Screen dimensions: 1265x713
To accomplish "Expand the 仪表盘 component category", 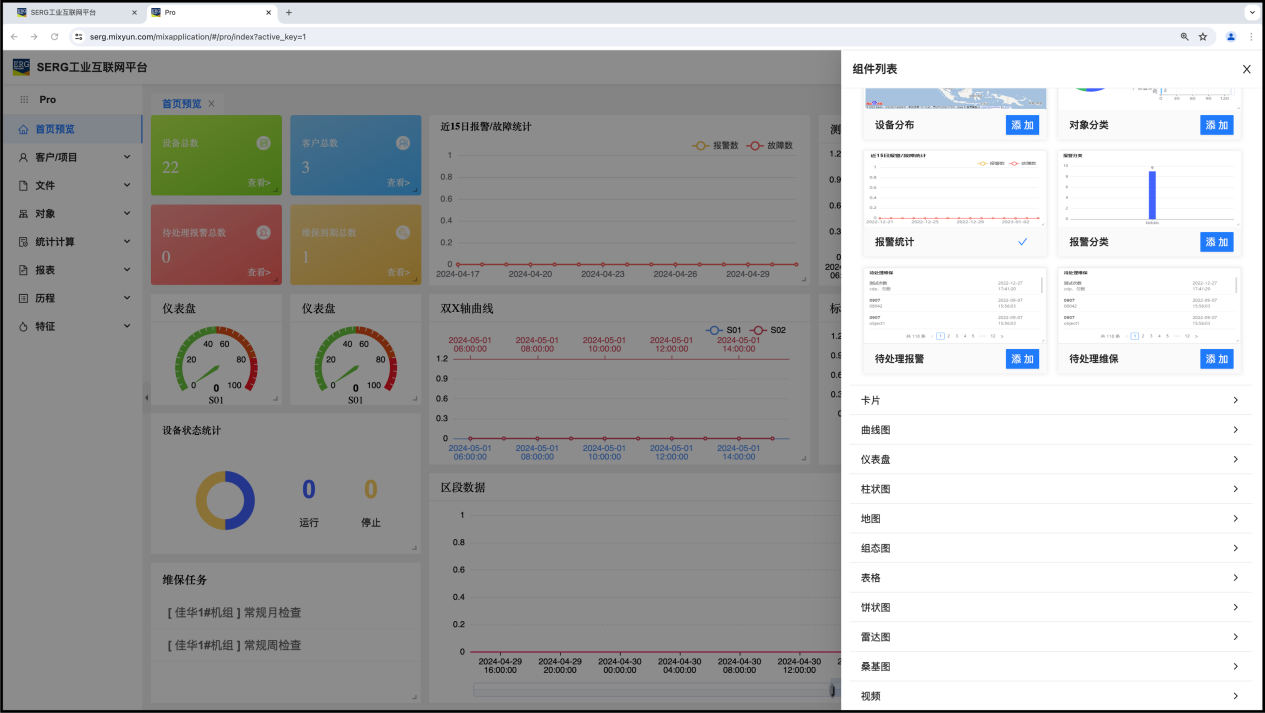I will pyautogui.click(x=1050, y=459).
